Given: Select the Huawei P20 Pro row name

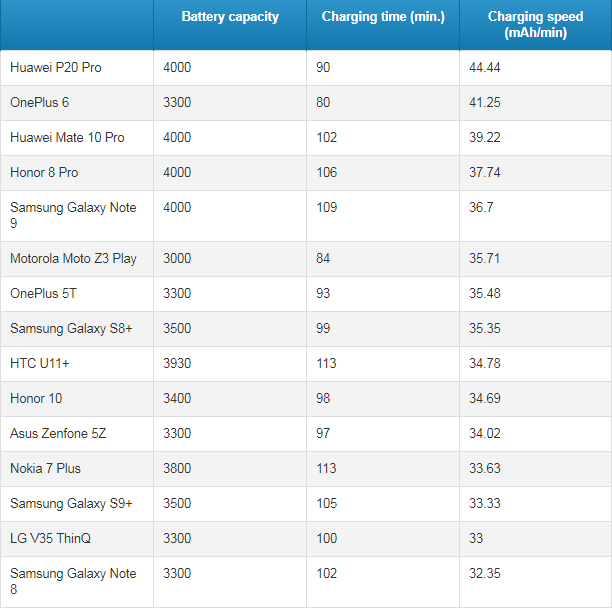Looking at the screenshot, I should click(x=56, y=68).
